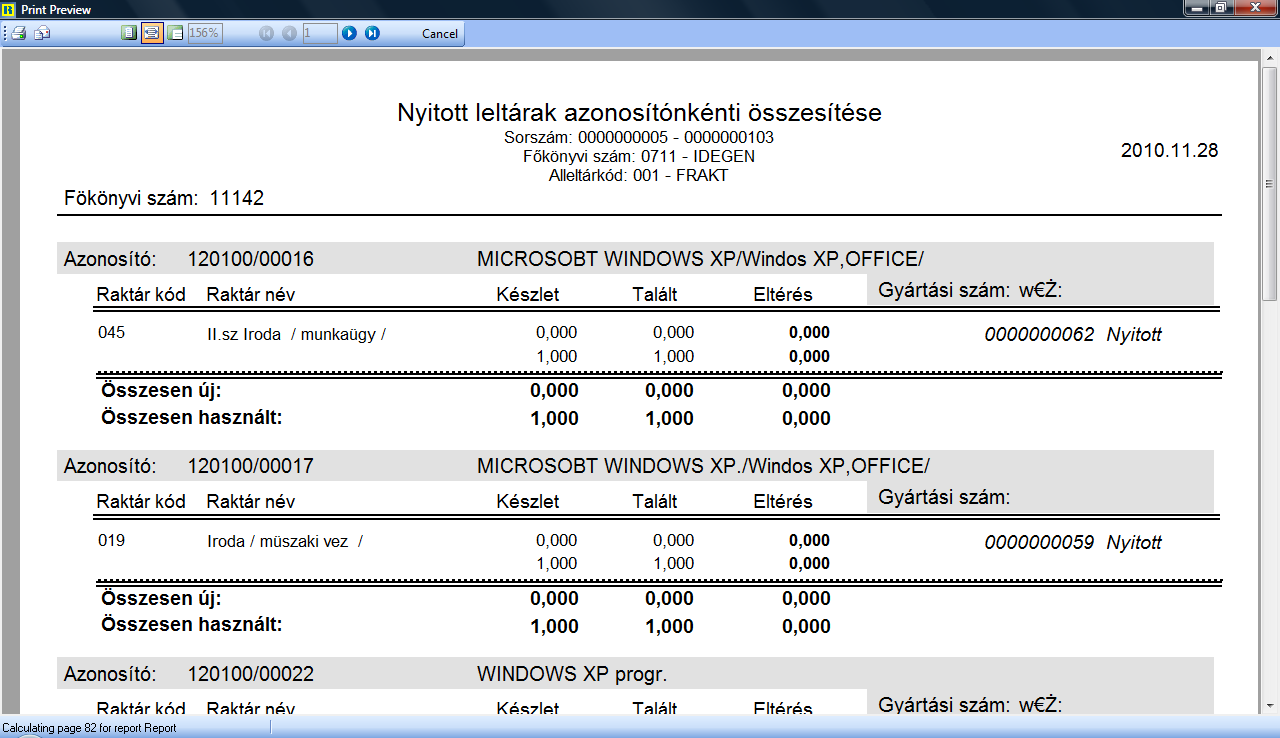
Task: Click identifier 120100/00017
Action: pos(251,466)
